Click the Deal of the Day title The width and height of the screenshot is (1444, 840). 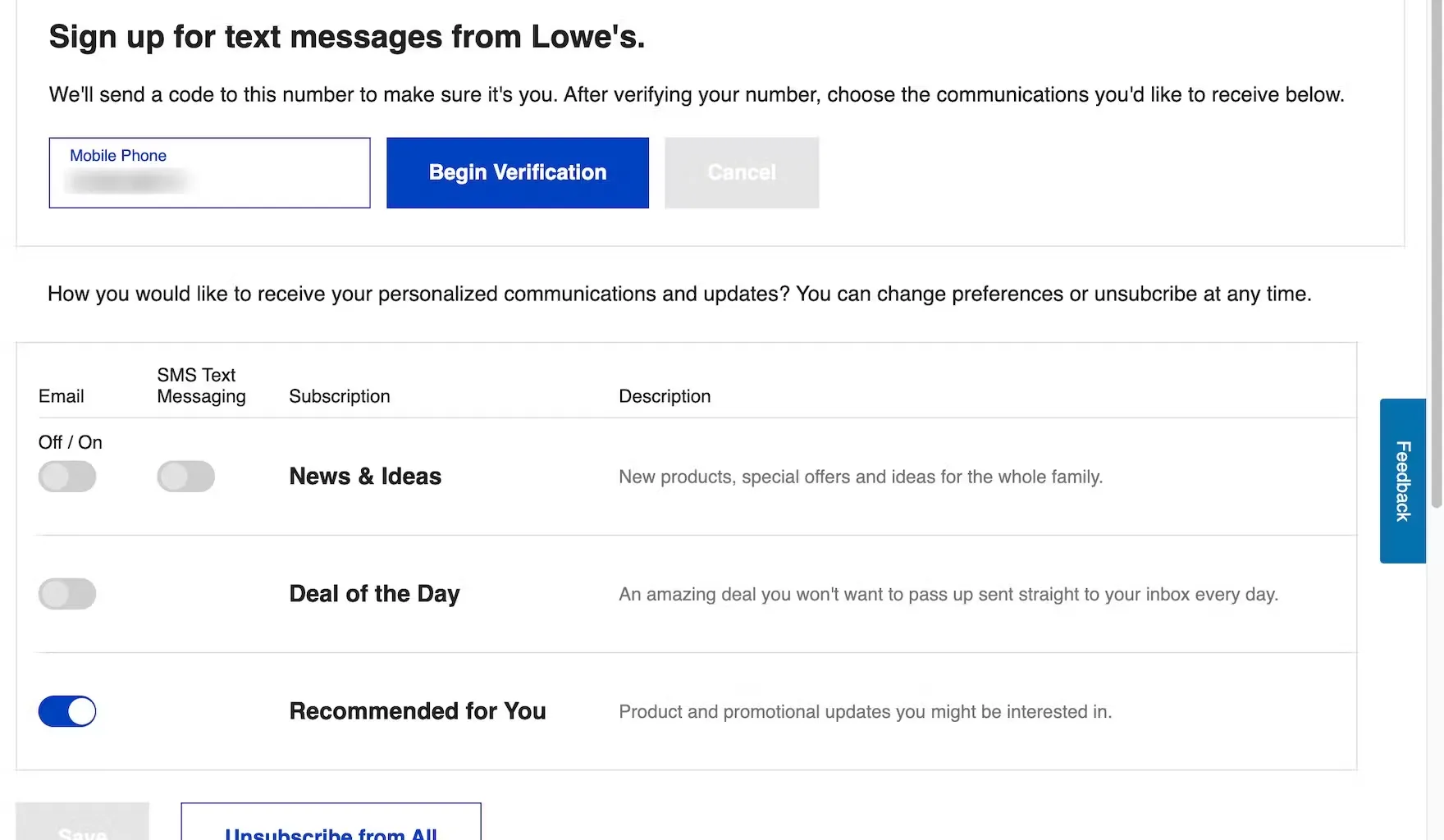tap(374, 594)
